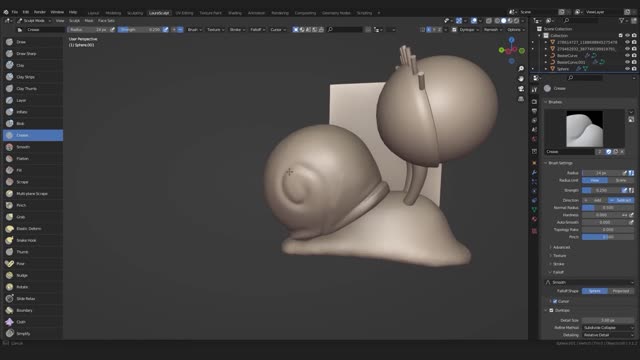Select the Snake Hook brush
Screen dimensions: 640x360
pos(33,240)
